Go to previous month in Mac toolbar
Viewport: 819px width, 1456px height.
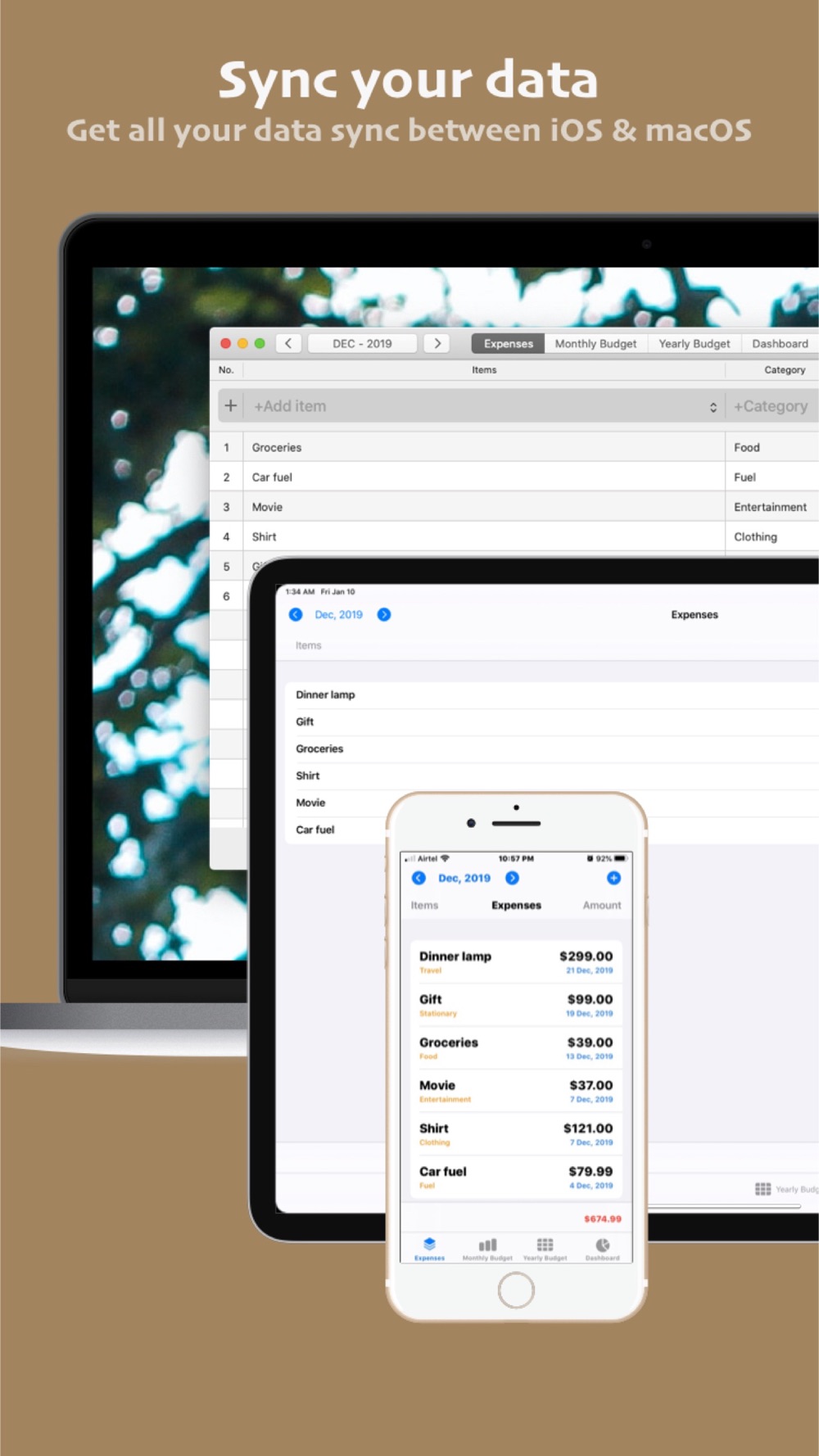pyautogui.click(x=288, y=343)
